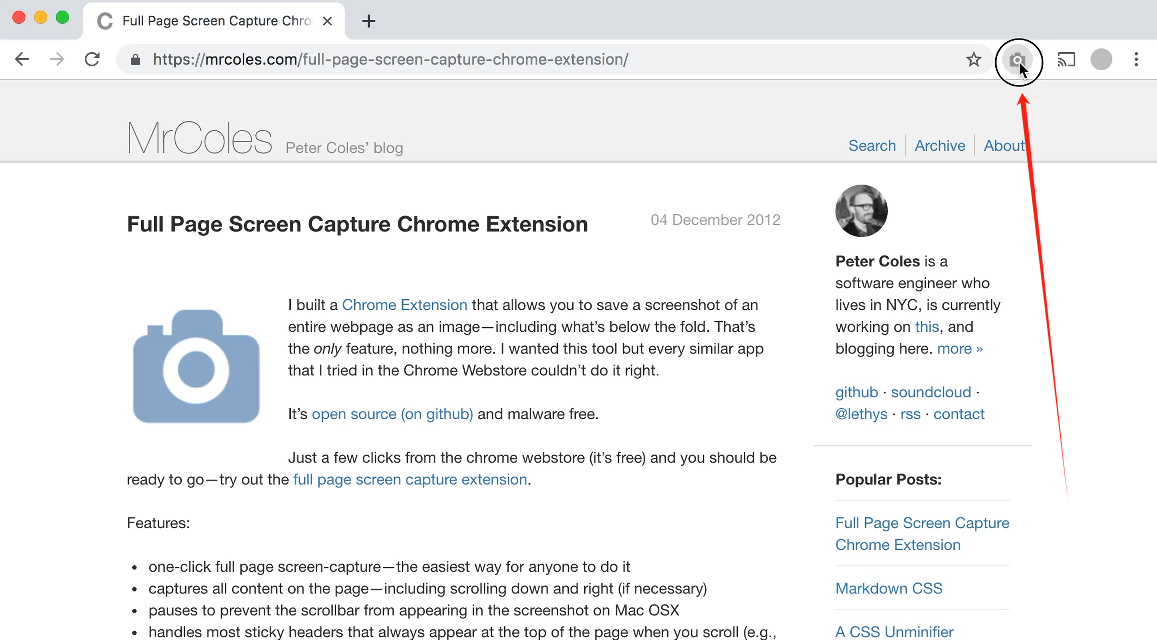Open the Markdown CSS popular post
Image resolution: width=1157 pixels, height=640 pixels.
[x=889, y=588]
